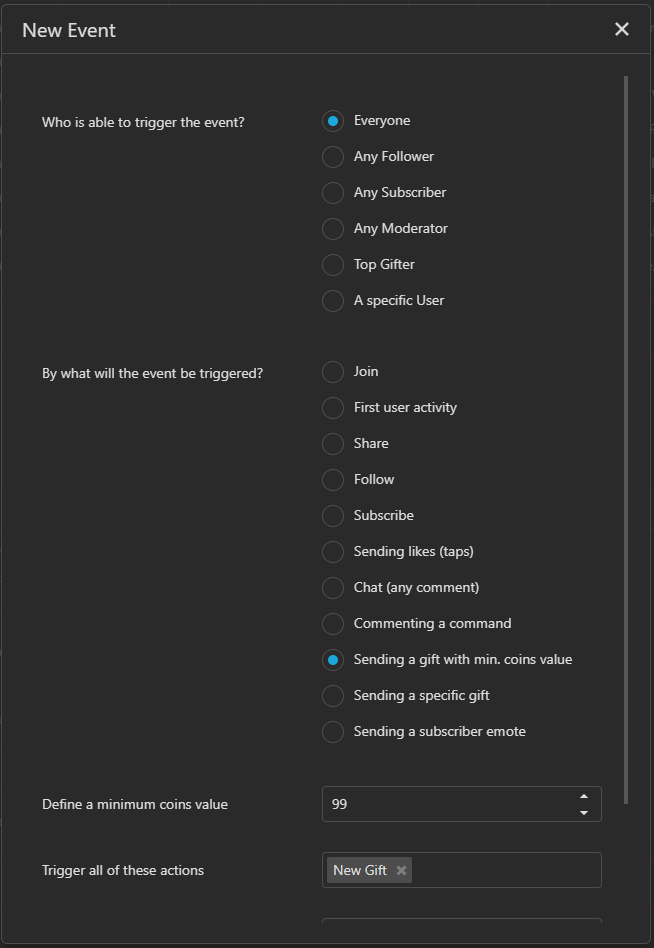The width and height of the screenshot is (654, 948).
Task: Select Sending likes (taps) trigger
Action: pyautogui.click(x=333, y=552)
